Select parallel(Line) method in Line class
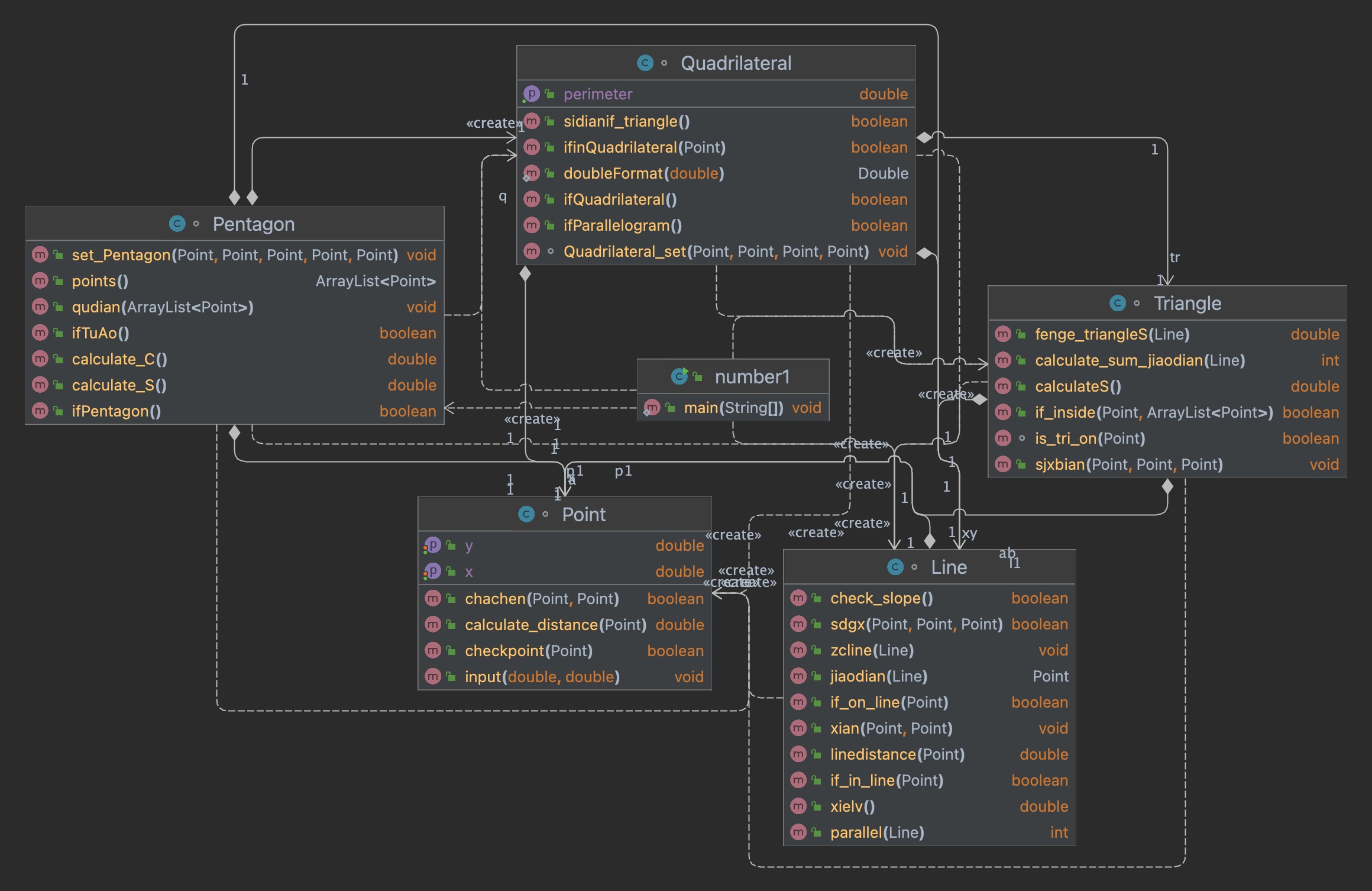This screenshot has width=1372, height=891. pyautogui.click(x=876, y=832)
